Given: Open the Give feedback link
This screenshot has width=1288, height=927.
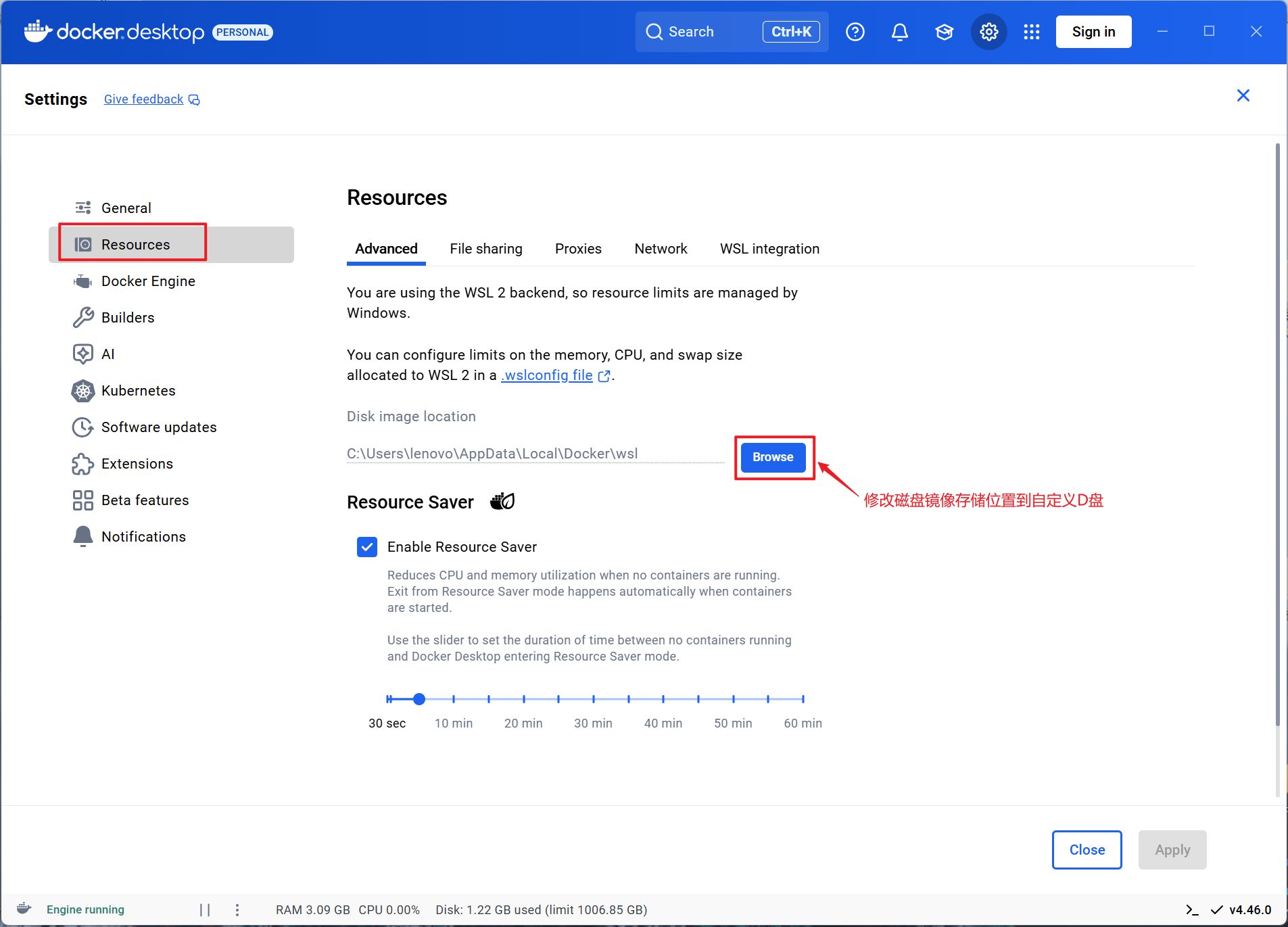Looking at the screenshot, I should click(143, 99).
